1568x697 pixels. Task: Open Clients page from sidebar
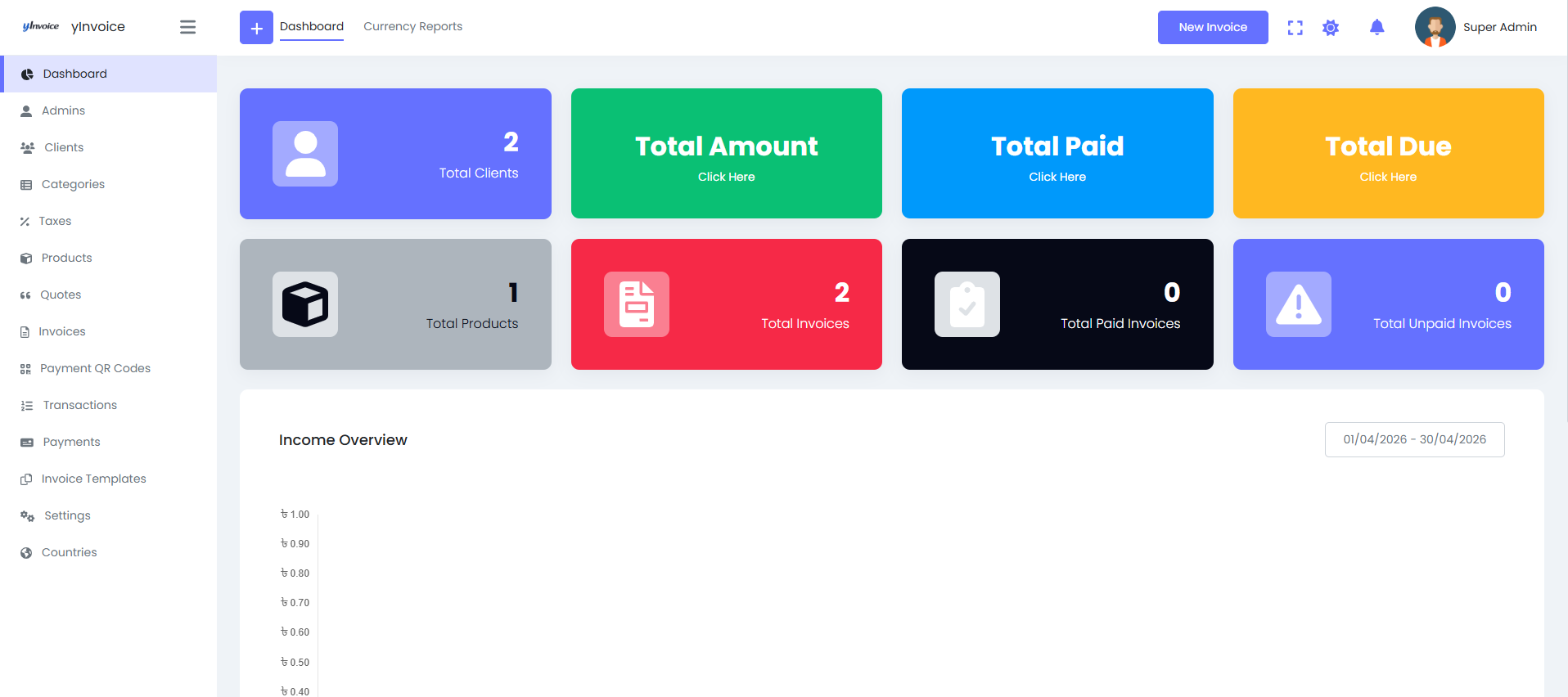pos(108,147)
